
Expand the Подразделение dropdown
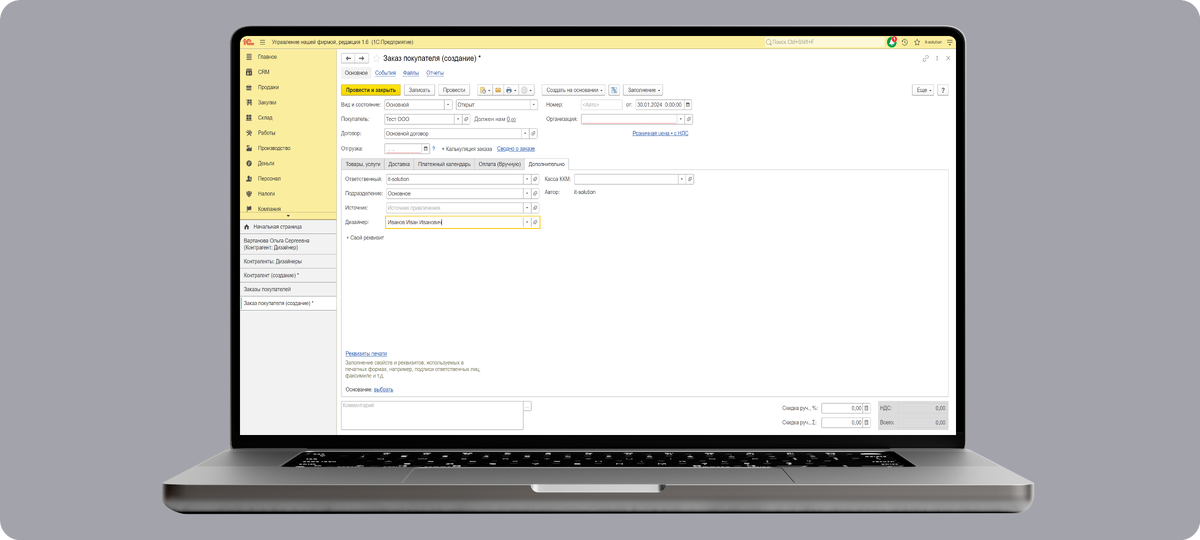point(527,193)
